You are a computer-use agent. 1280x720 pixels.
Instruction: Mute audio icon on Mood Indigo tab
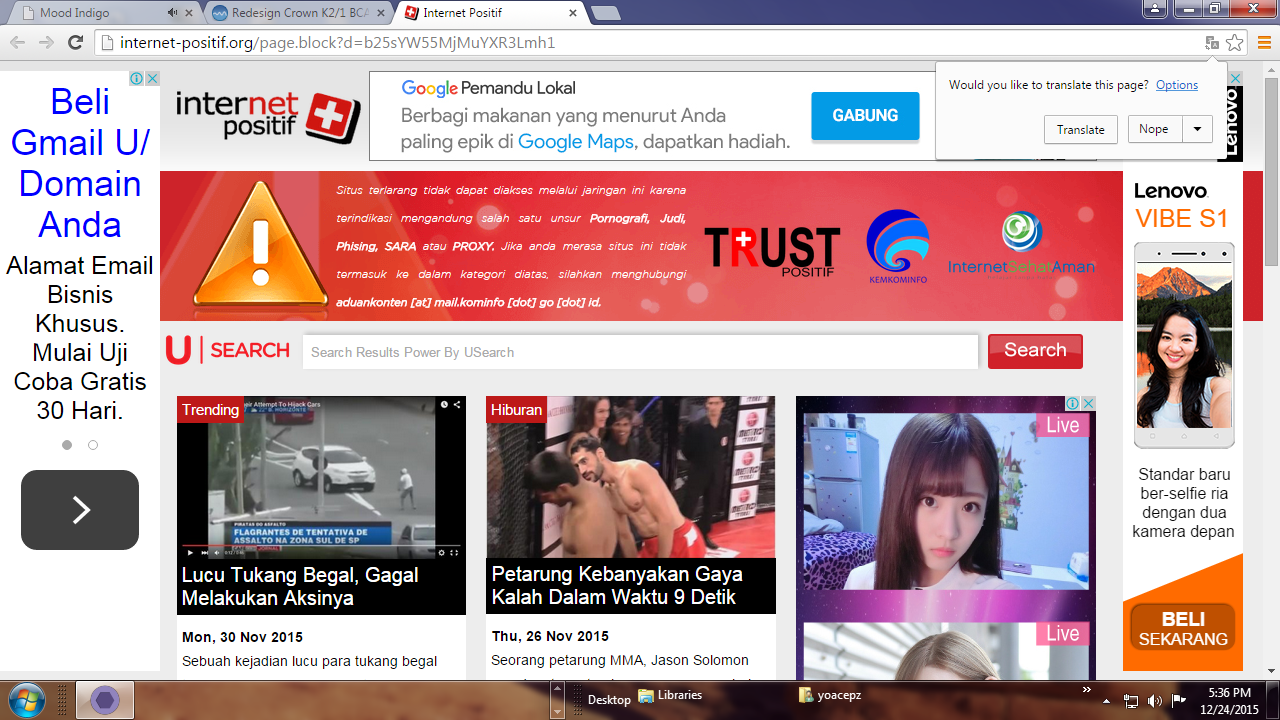[x=172, y=13]
